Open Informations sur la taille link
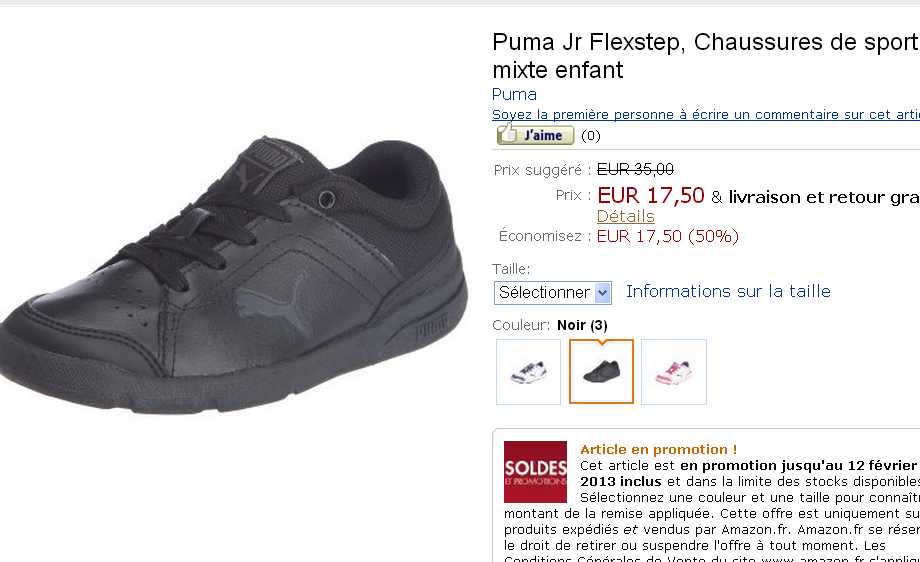The height and width of the screenshot is (562, 920). [728, 292]
